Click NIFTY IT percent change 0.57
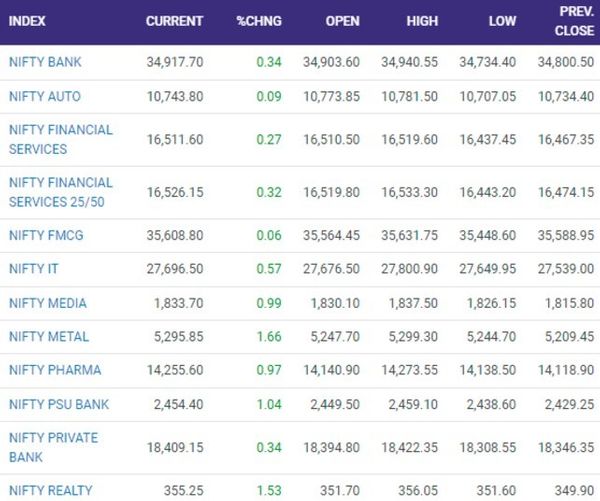This screenshot has height=501, width=600. click(x=269, y=269)
